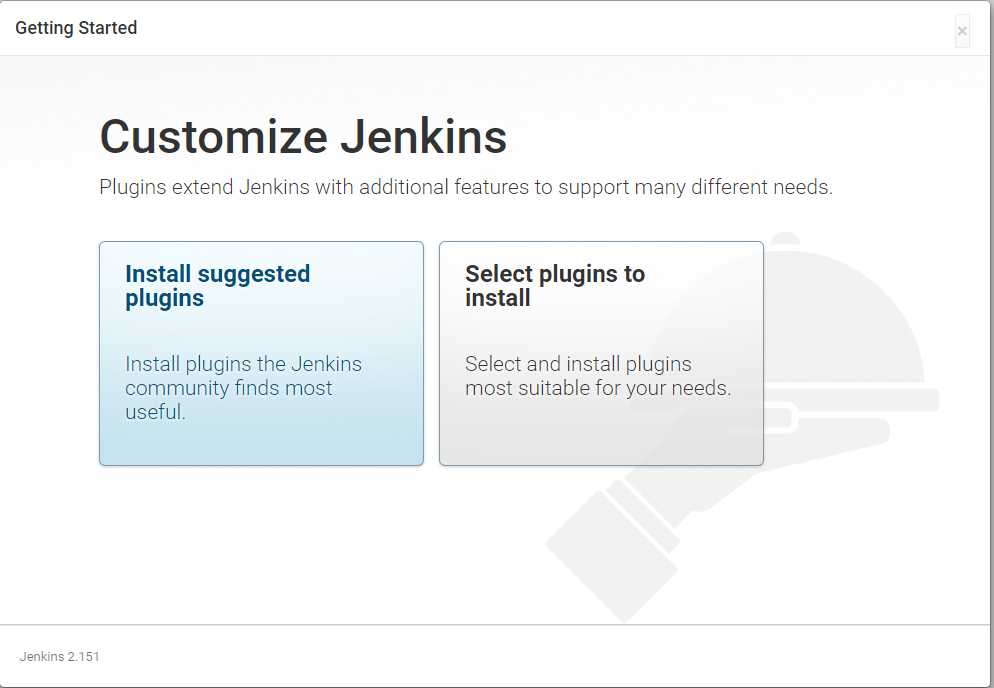The height and width of the screenshot is (688, 994).
Task: Choose the Select plugins to install card
Action: click(601, 353)
